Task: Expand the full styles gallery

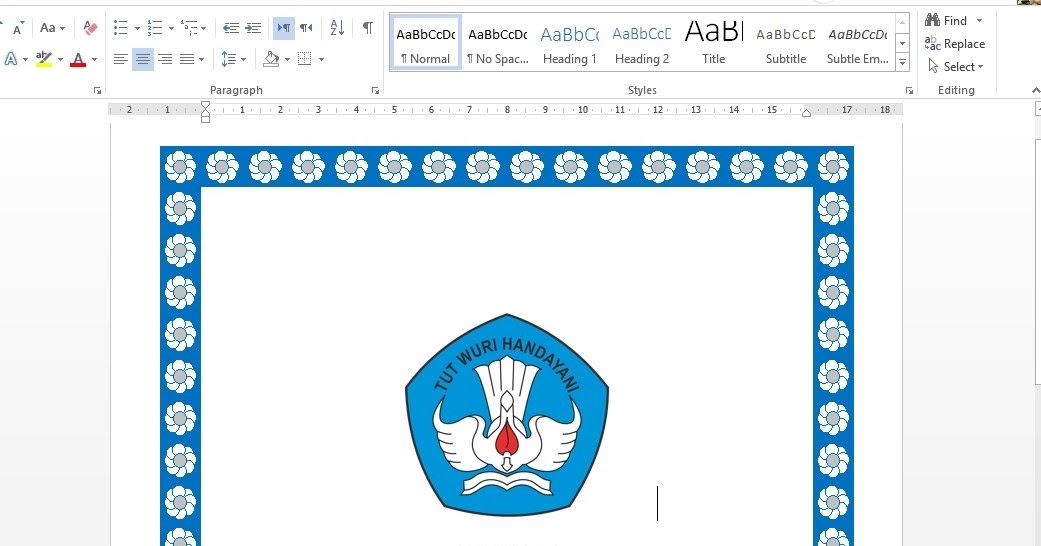Action: click(x=902, y=62)
